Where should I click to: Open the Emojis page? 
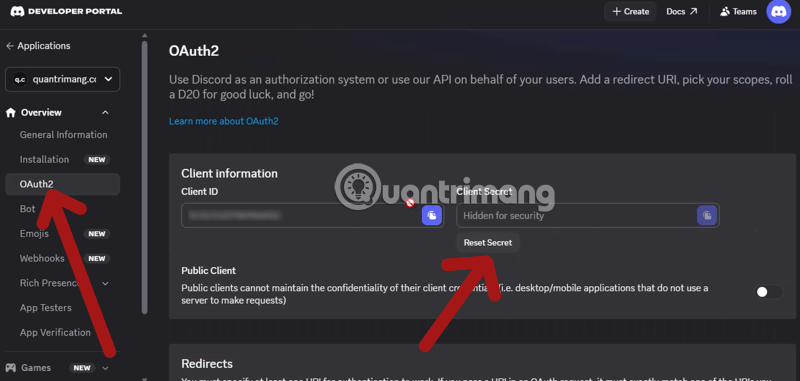[34, 234]
